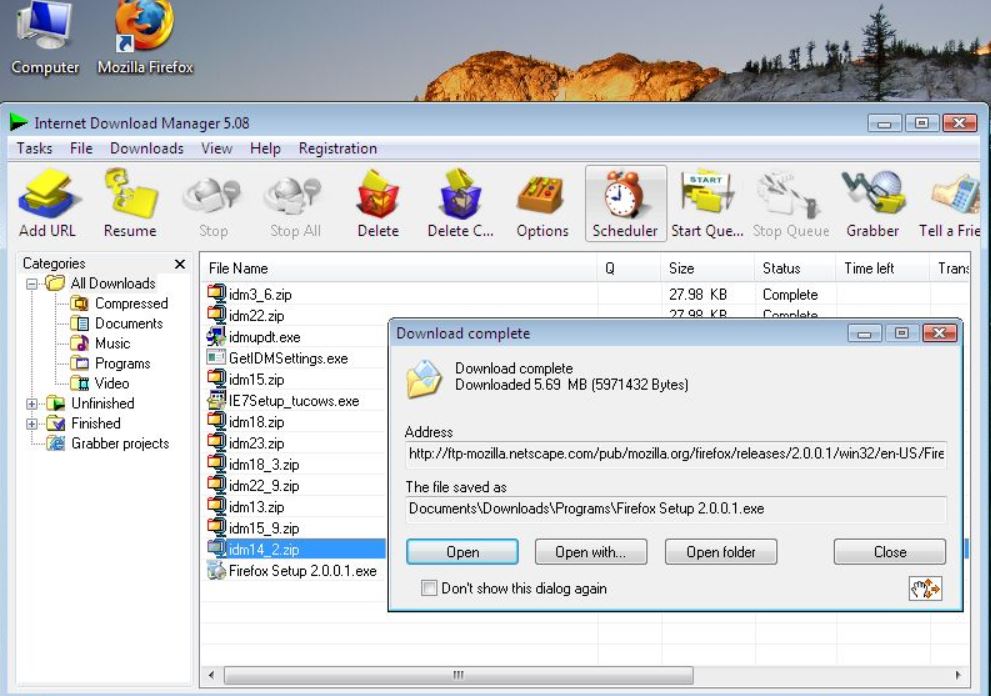Click the Delete Completed toolbar icon
Screen dimensions: 991x696
click(x=460, y=193)
